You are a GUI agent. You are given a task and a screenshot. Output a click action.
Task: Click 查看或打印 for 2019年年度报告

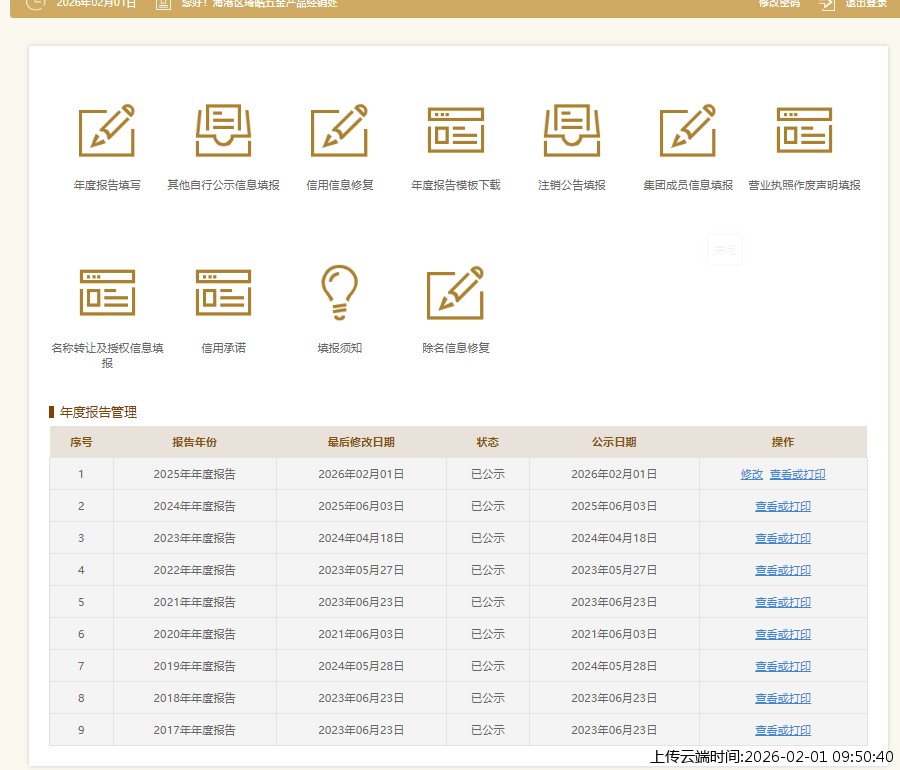click(x=783, y=666)
